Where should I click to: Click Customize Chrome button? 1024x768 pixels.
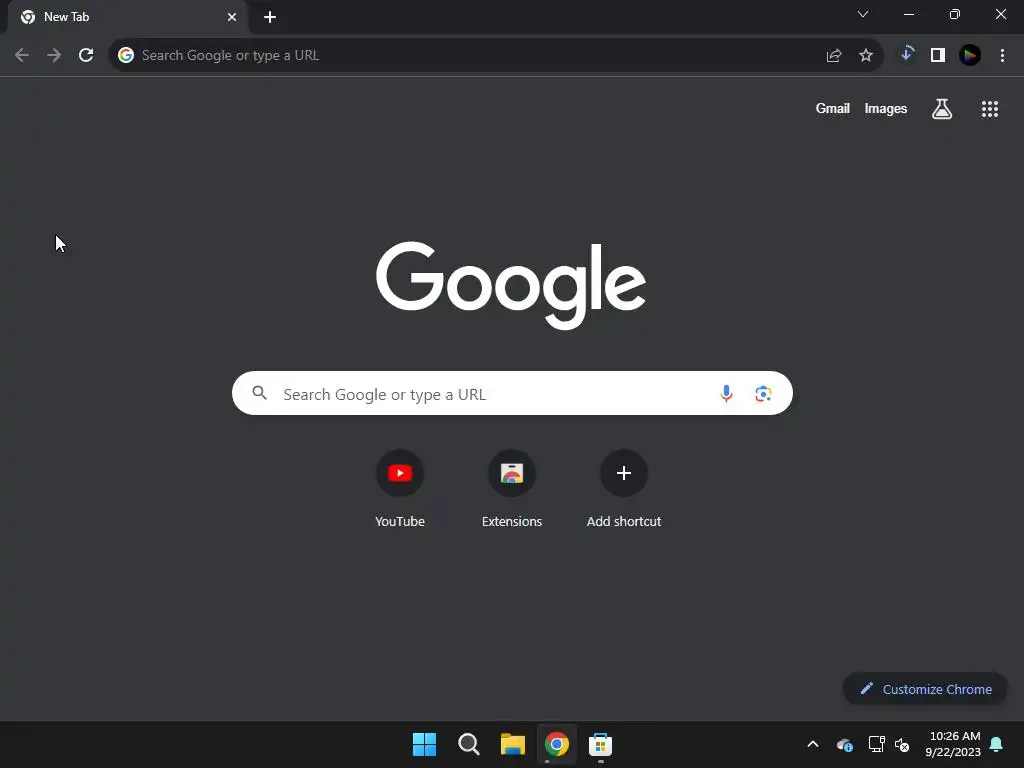pos(925,689)
